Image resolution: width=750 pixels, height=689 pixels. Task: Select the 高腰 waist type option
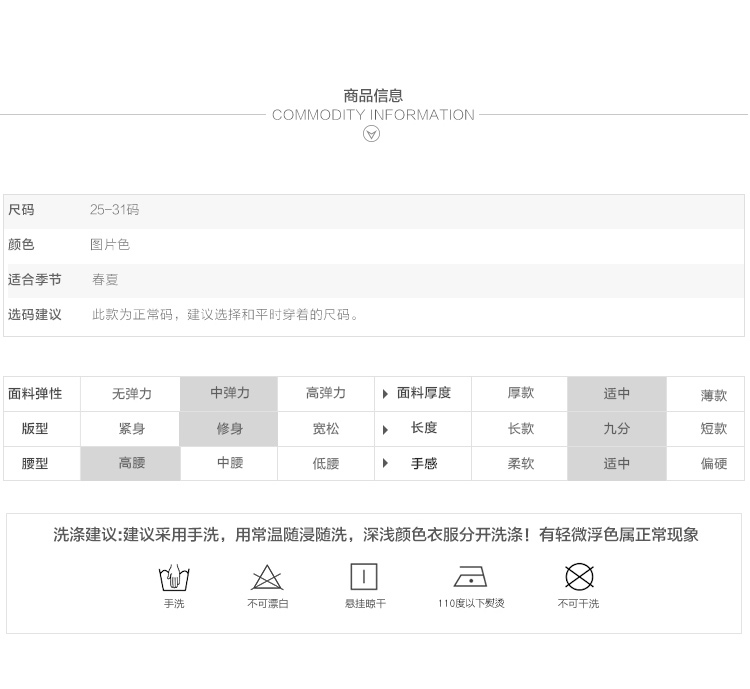(131, 463)
